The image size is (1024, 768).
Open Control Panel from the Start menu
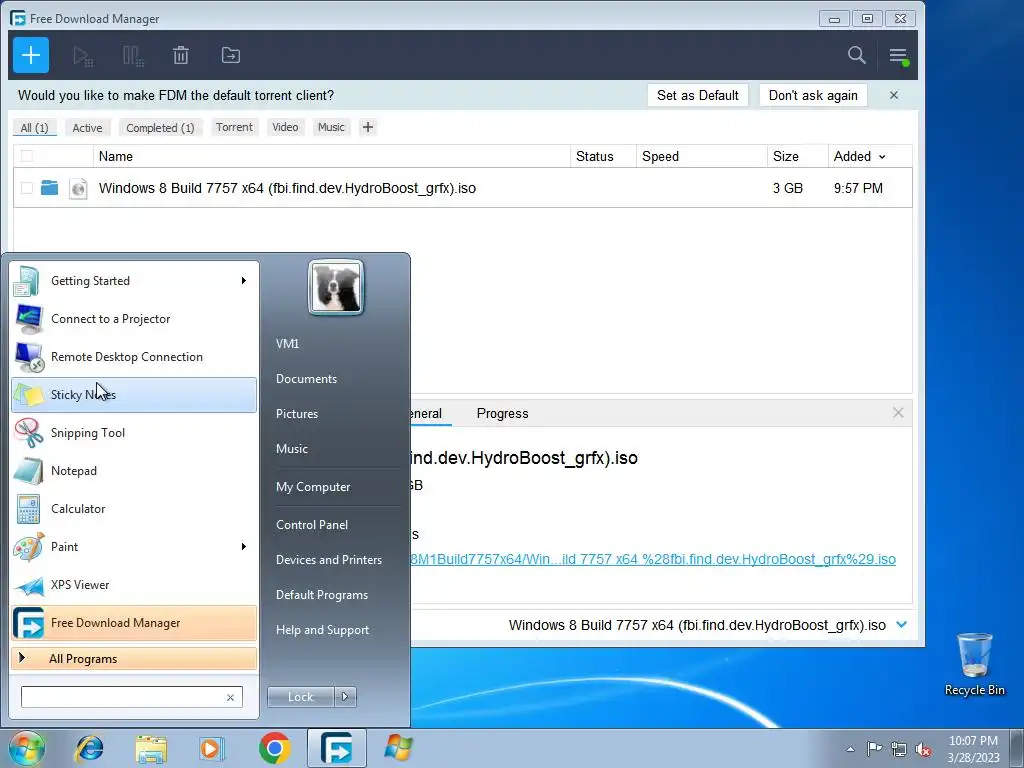[312, 525]
